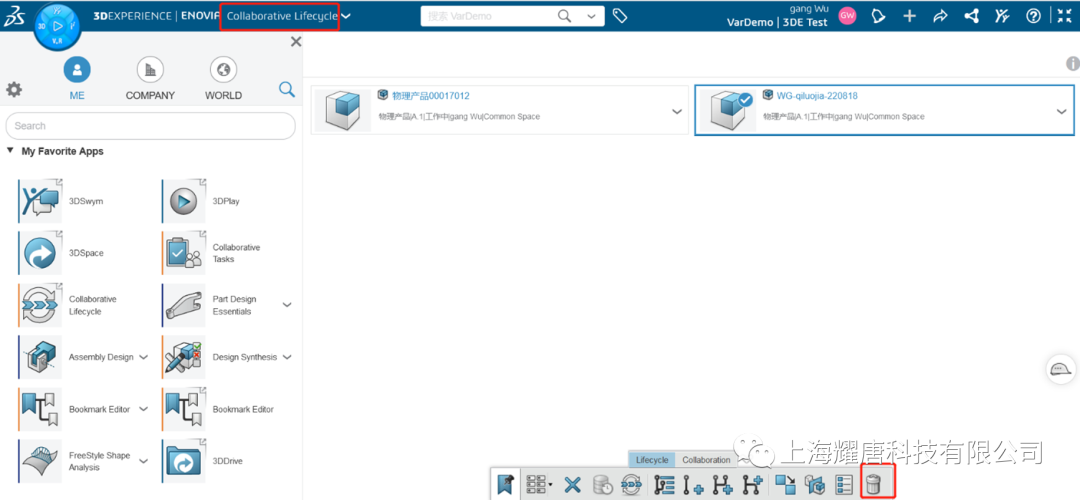Launch the Collaborative Tasks app
Screen dimensions: 1080x500
183,253
